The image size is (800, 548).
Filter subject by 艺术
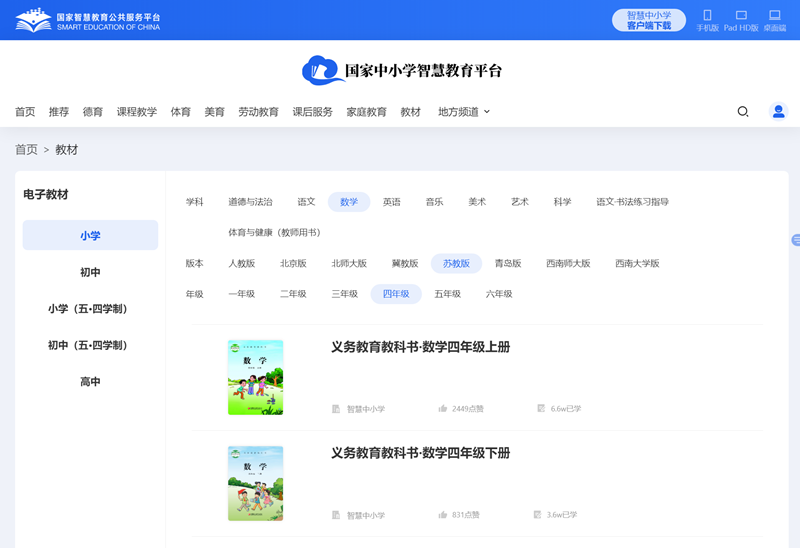520,202
